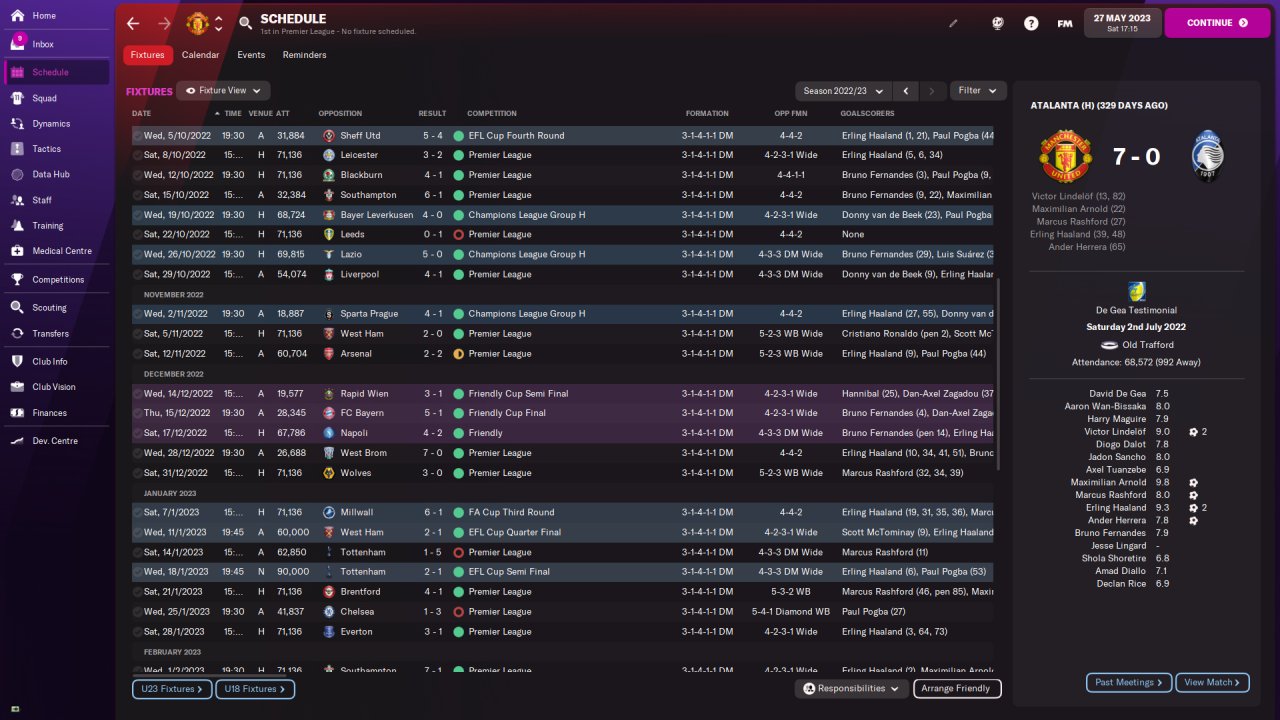Go to the previous season arrow
1280x720 pixels.
pos(906,91)
